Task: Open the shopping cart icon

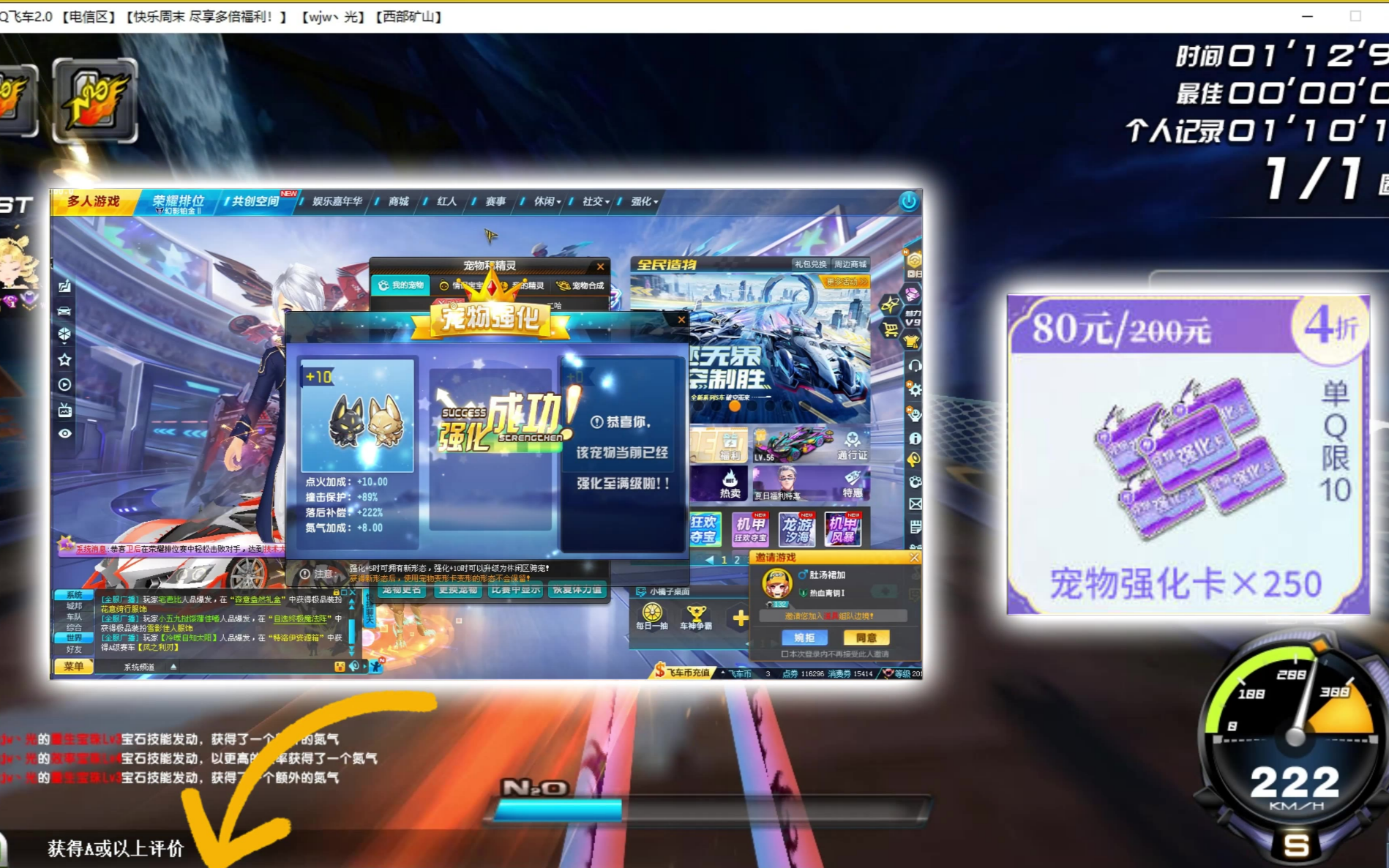Action: 891,329
